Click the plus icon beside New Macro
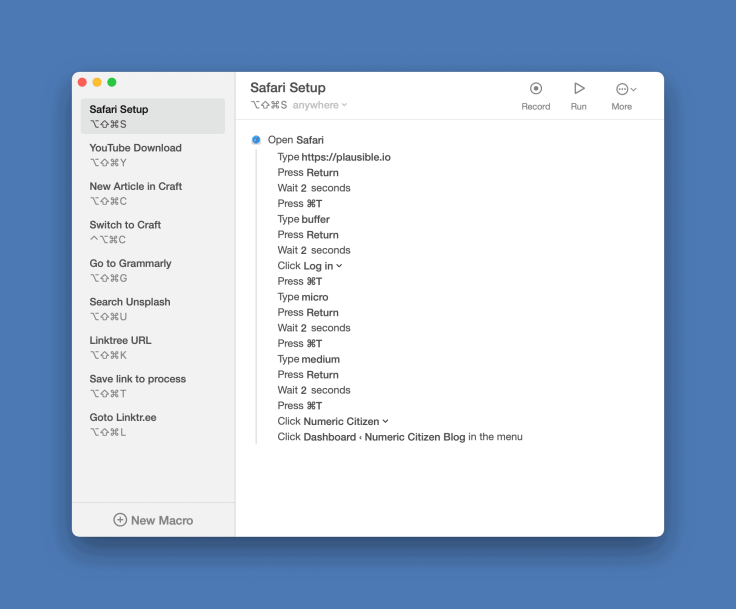Viewport: 736px width, 609px height. pyautogui.click(x=120, y=520)
